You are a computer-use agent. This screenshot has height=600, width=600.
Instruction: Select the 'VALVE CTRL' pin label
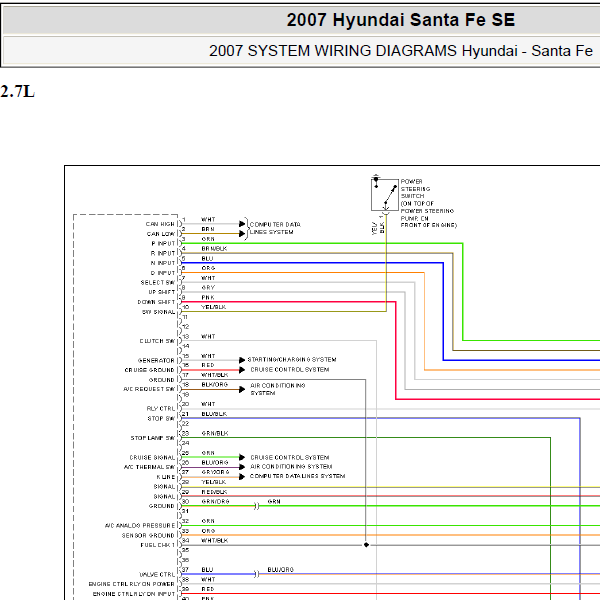pyautogui.click(x=157, y=575)
